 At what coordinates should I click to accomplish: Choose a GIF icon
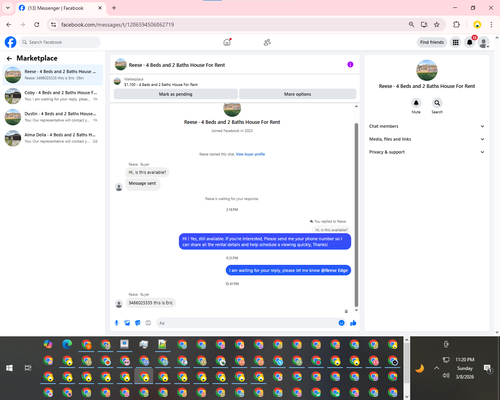pyautogui.click(x=148, y=323)
